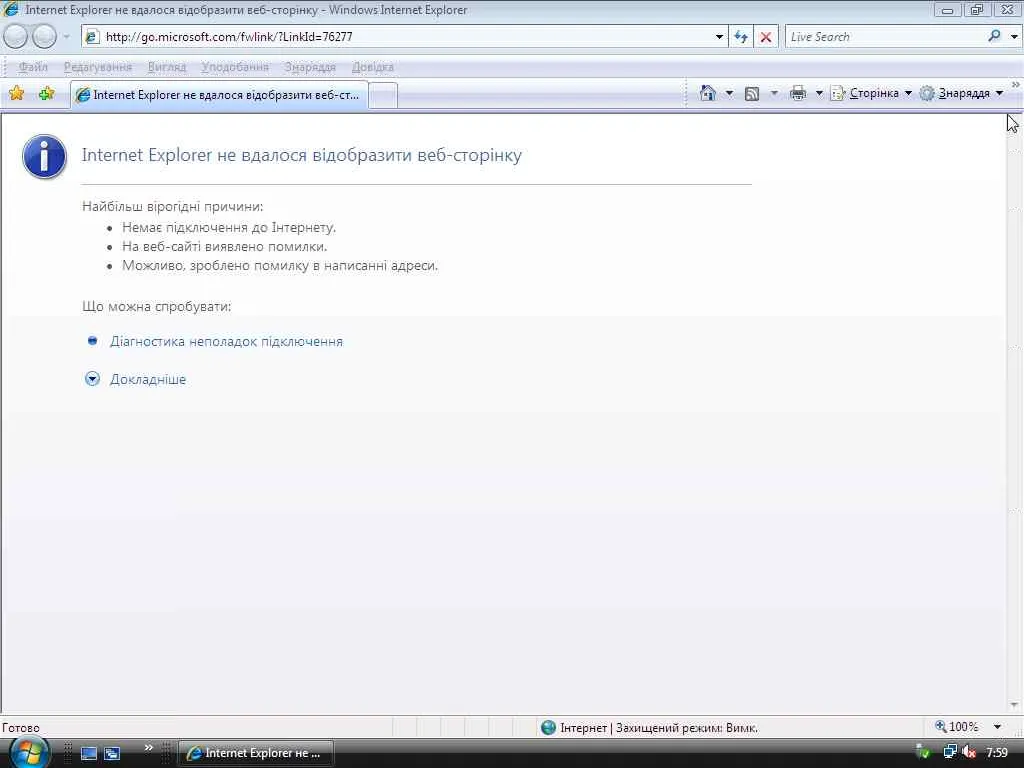Click the Готово status bar text

tap(21, 728)
